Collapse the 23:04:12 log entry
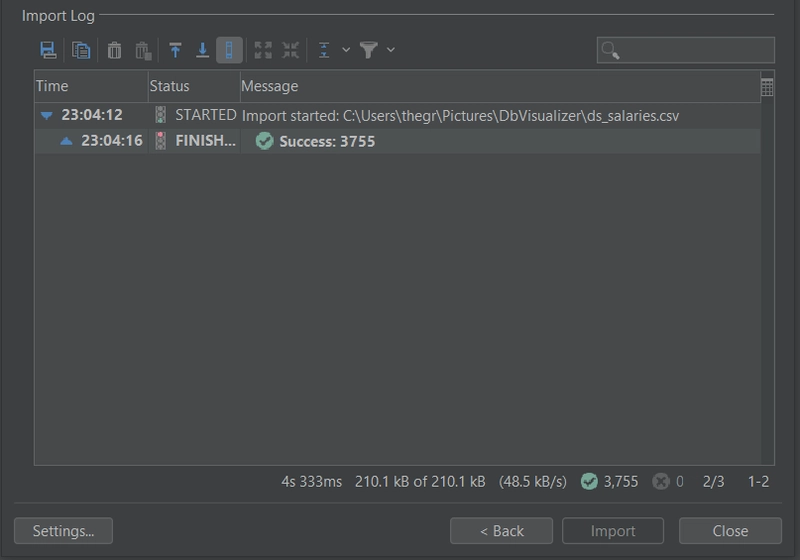The width and height of the screenshot is (800, 560). click(x=46, y=116)
